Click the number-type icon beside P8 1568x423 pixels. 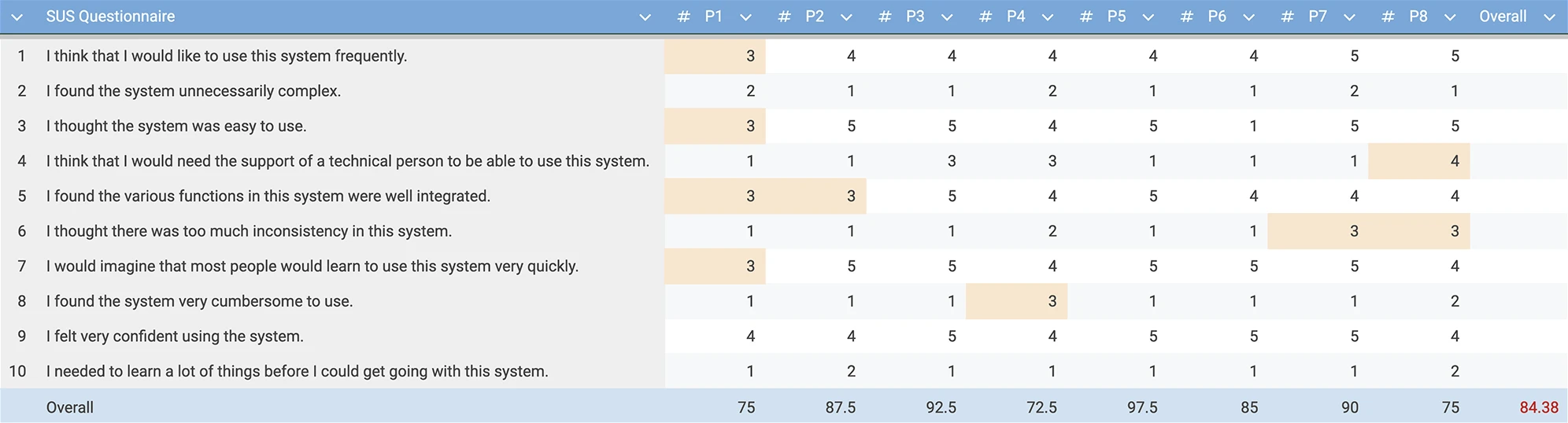point(1389,17)
